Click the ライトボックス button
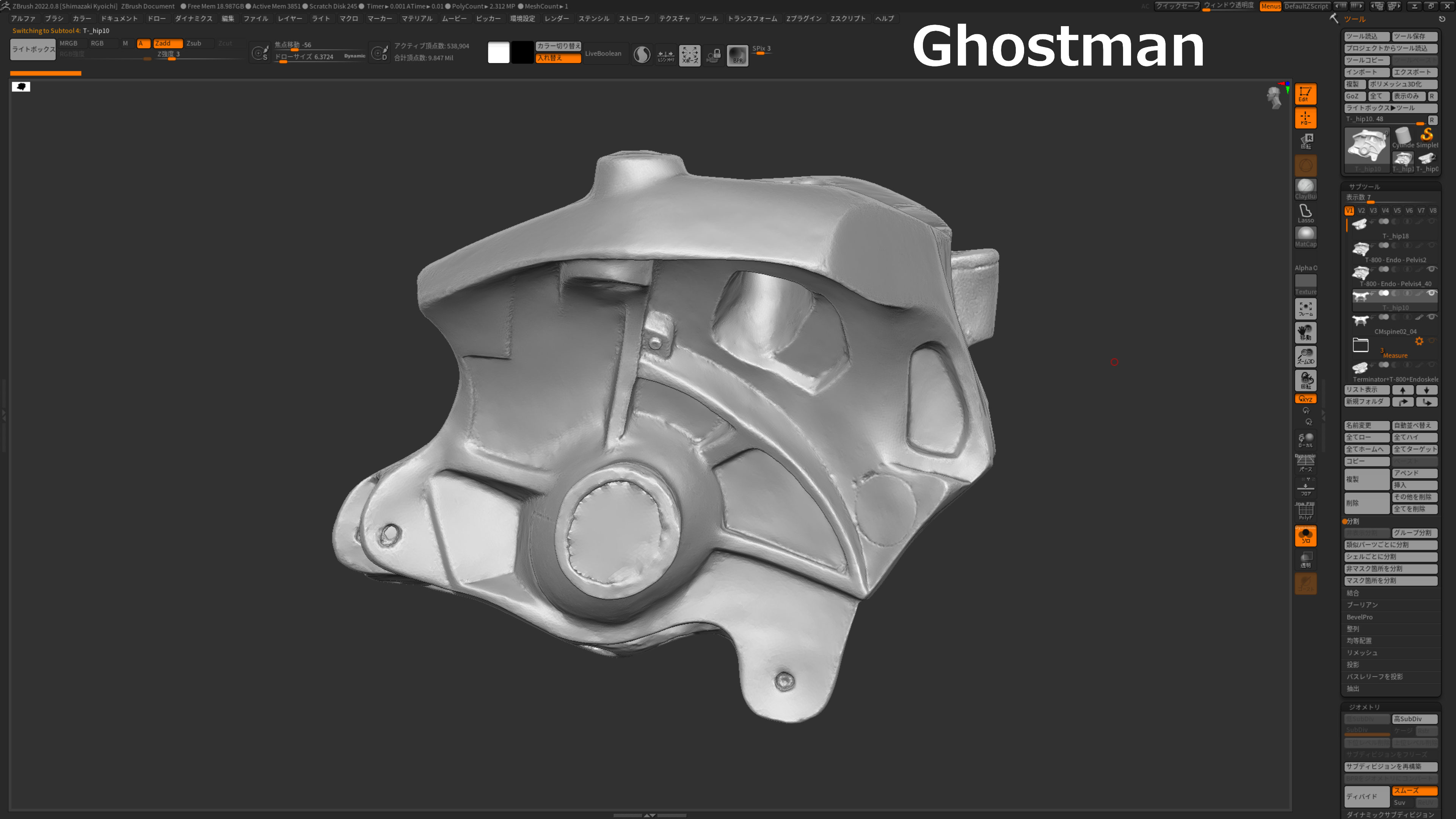 [x=33, y=49]
